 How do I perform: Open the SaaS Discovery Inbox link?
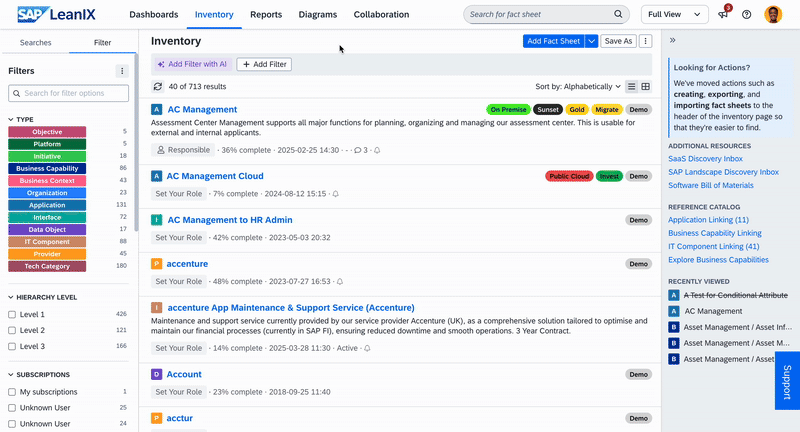pyautogui.click(x=705, y=159)
